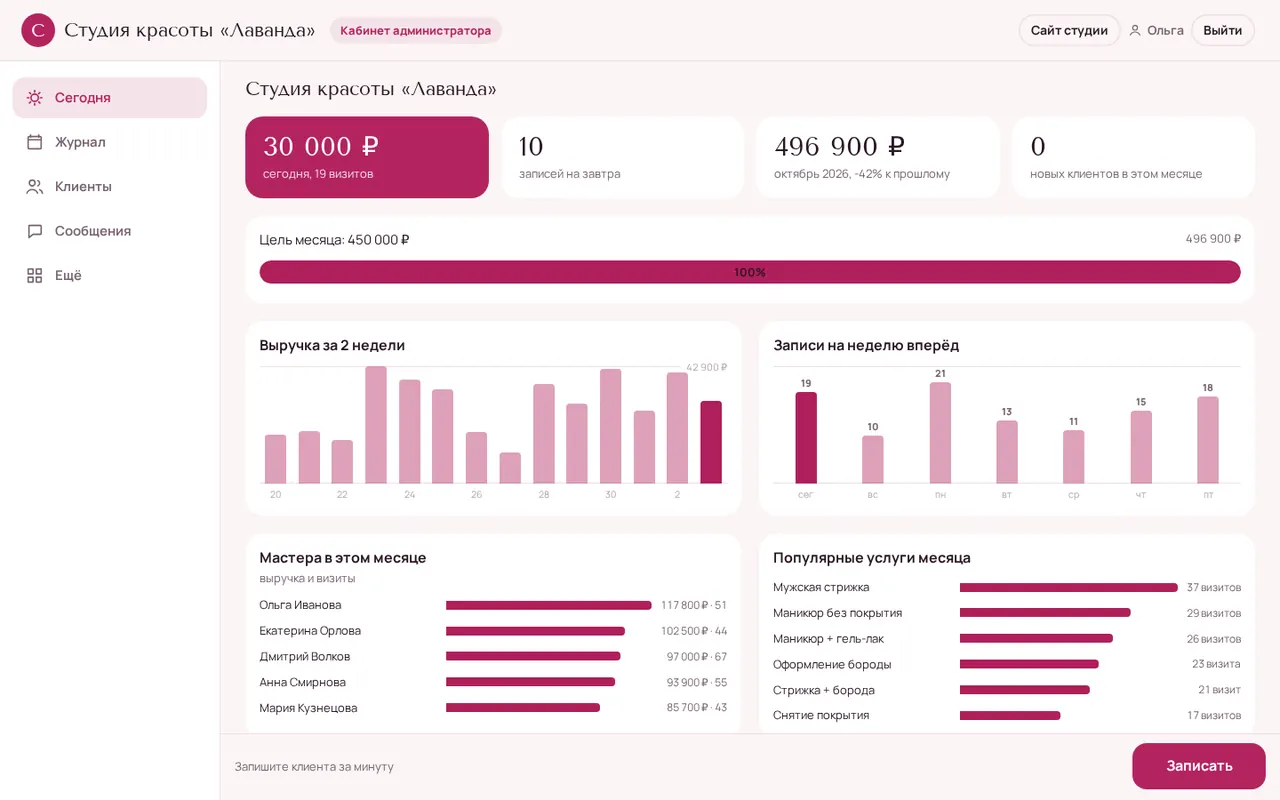Click the Цель месяца: 450 000 ₽ label
Viewport: 1280px width, 800px height.
click(334, 240)
